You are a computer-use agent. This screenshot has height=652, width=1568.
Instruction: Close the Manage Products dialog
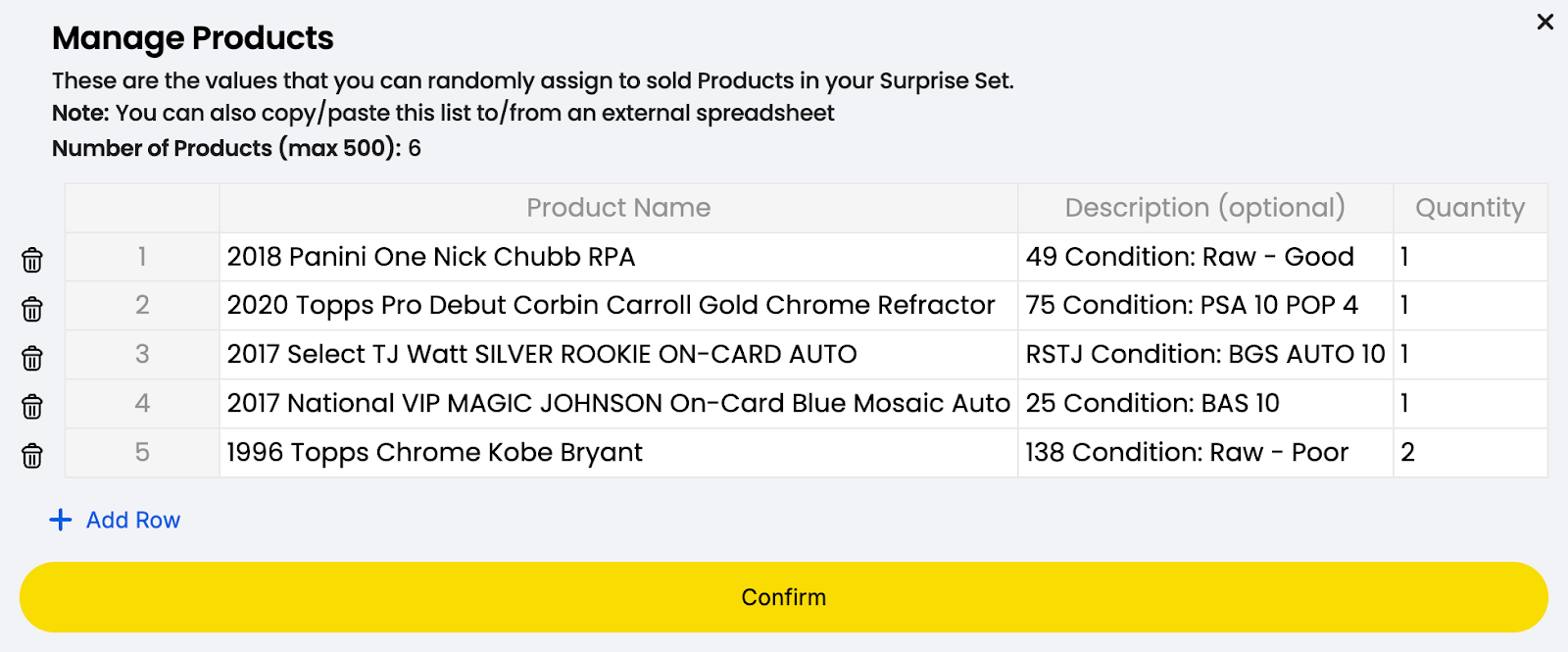coord(1545,22)
